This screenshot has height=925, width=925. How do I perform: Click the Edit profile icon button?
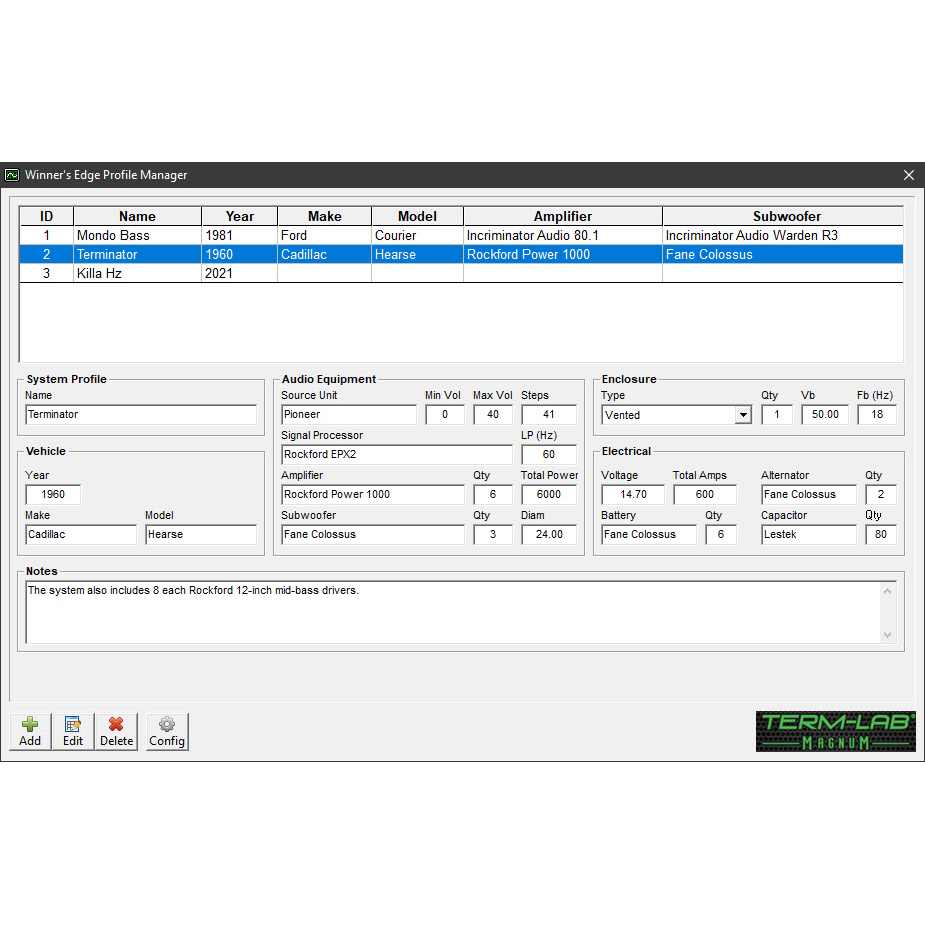click(73, 731)
